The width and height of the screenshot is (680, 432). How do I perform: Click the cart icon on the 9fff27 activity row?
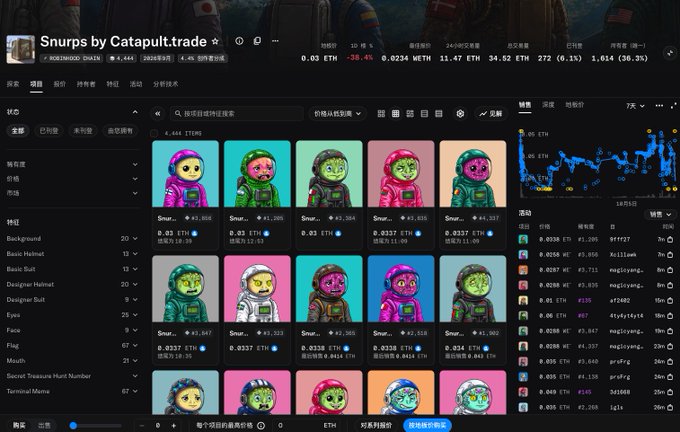[x=670, y=239]
